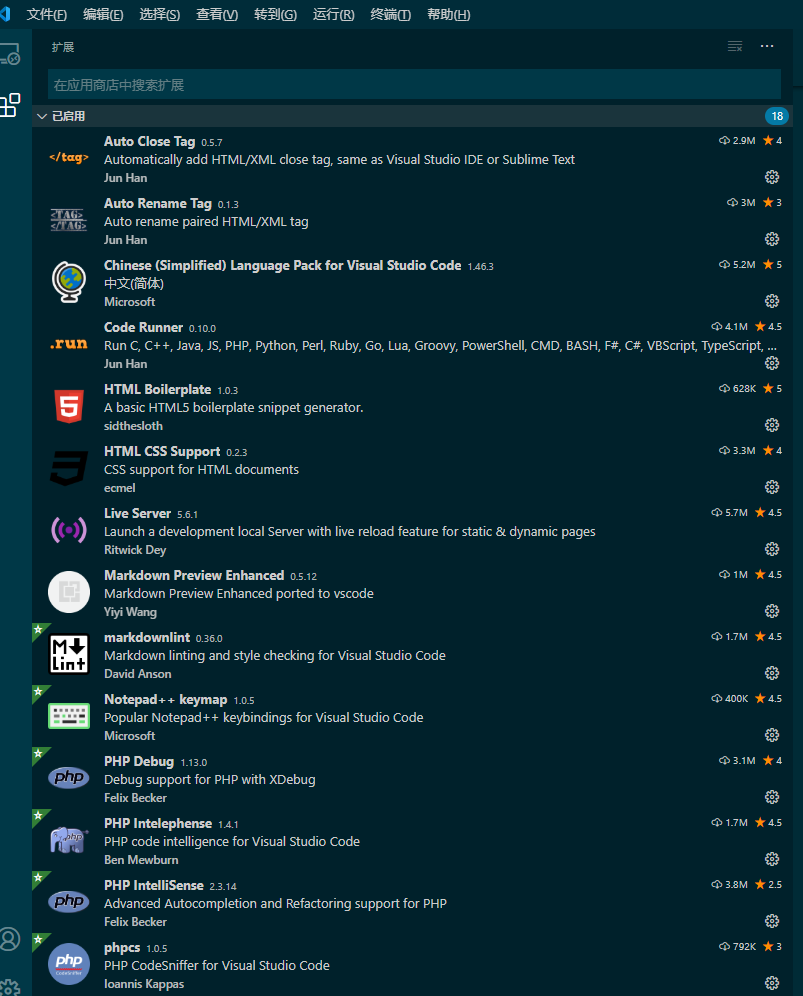Click author name Yiyi Wang
Viewport: 803px width, 996px height.
[130, 612]
